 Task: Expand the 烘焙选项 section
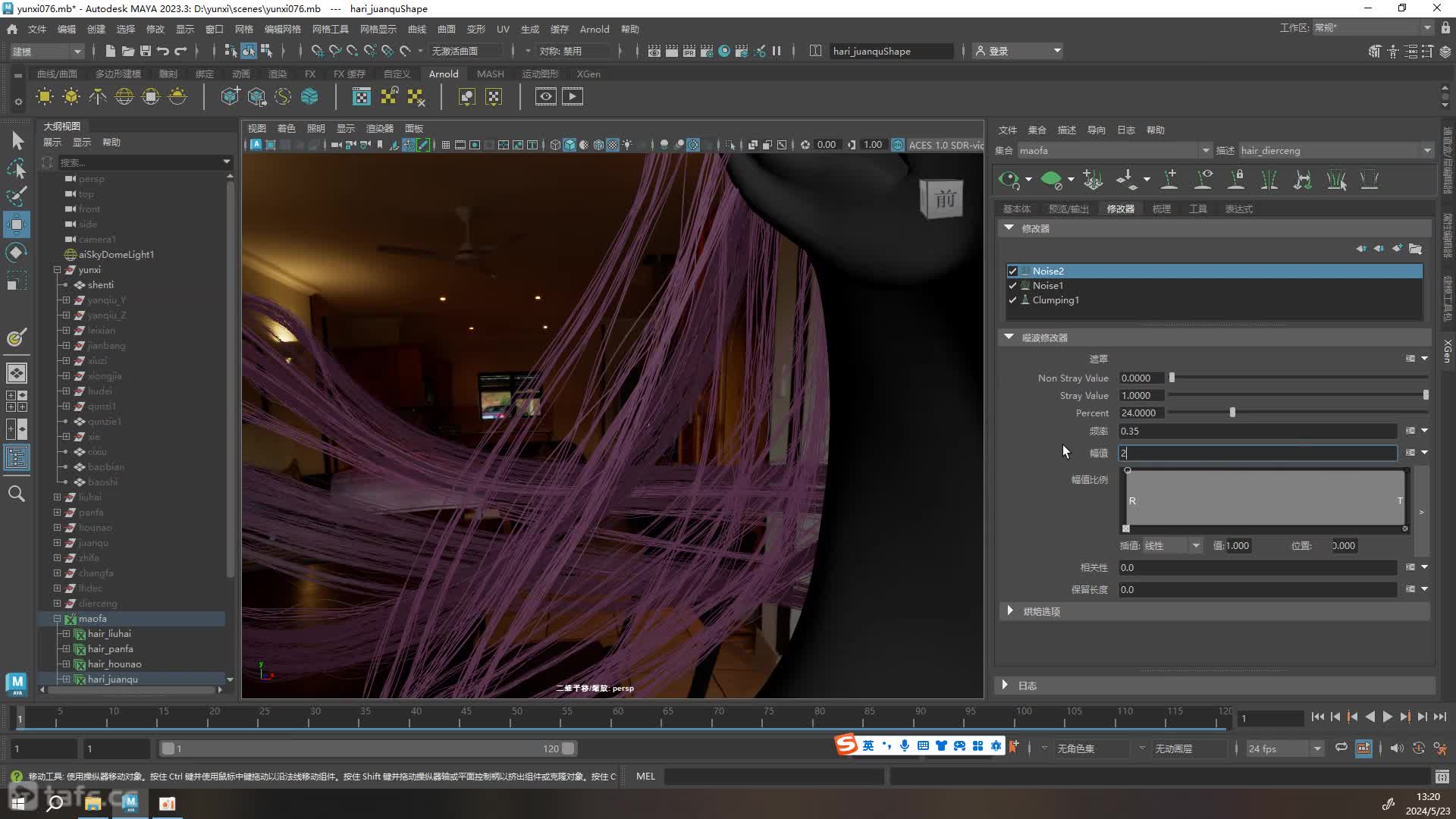pyautogui.click(x=1009, y=611)
